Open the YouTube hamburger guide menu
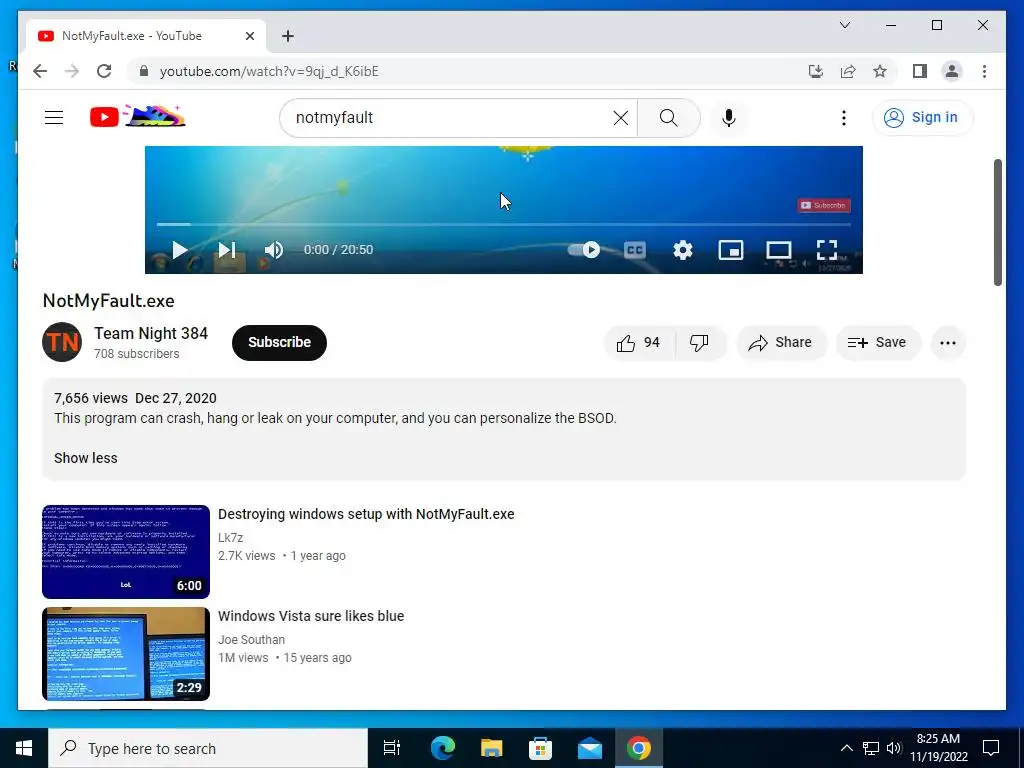1024x768 pixels. [x=54, y=118]
